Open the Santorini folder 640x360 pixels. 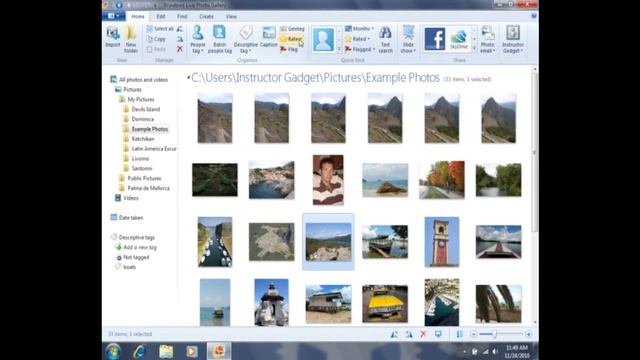142,168
